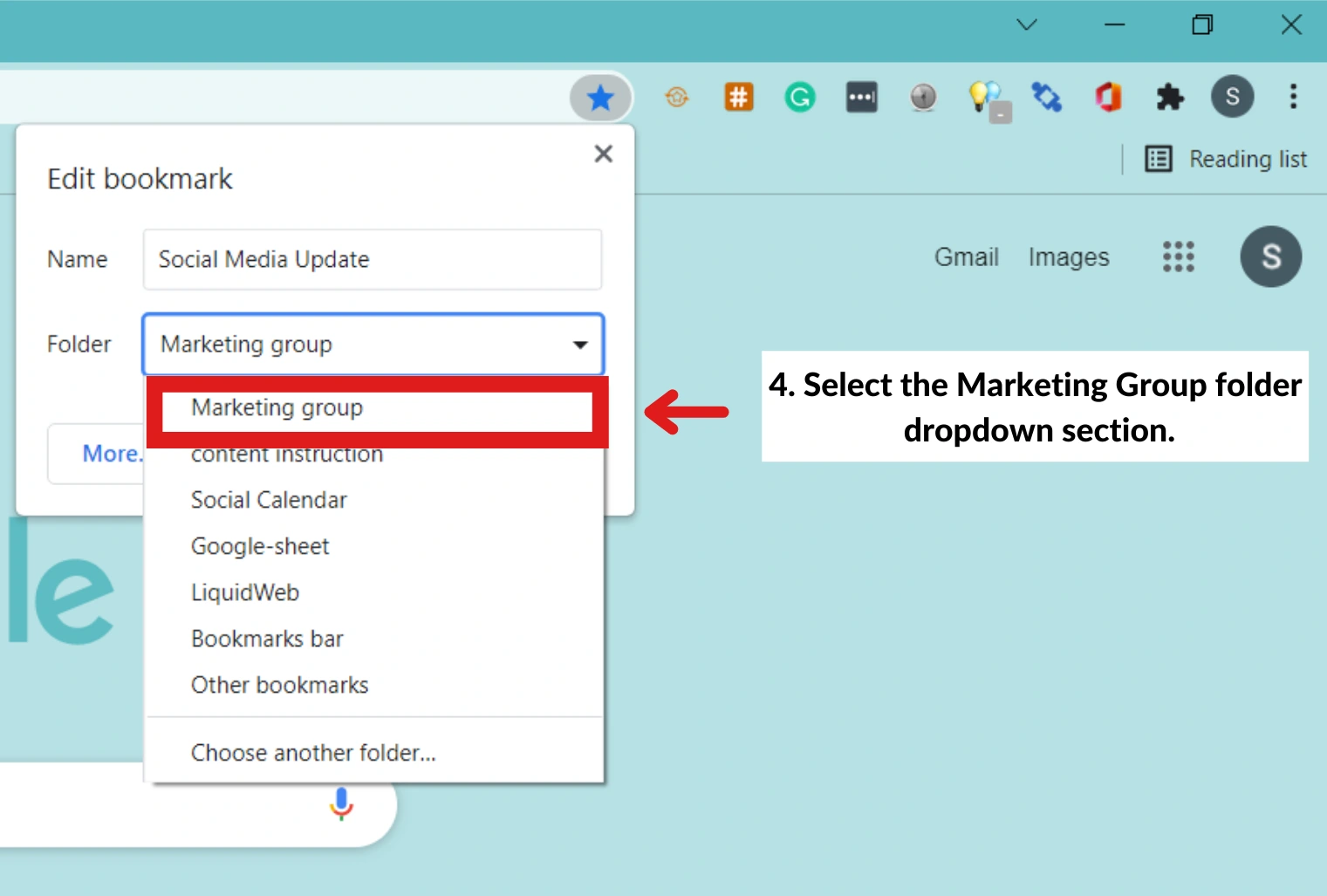Image resolution: width=1327 pixels, height=896 pixels.
Task: Open Chrome's three-dot menu
Action: (1293, 97)
